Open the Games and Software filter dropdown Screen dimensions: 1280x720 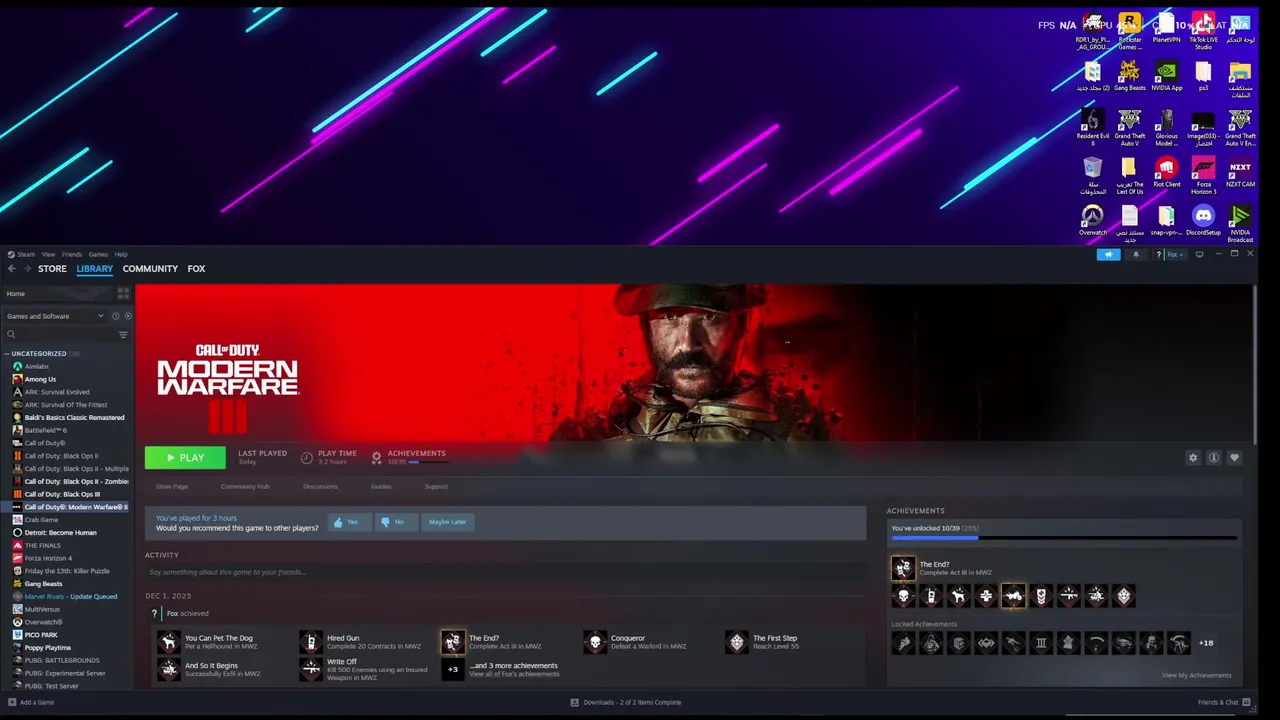pyautogui.click(x=55, y=316)
